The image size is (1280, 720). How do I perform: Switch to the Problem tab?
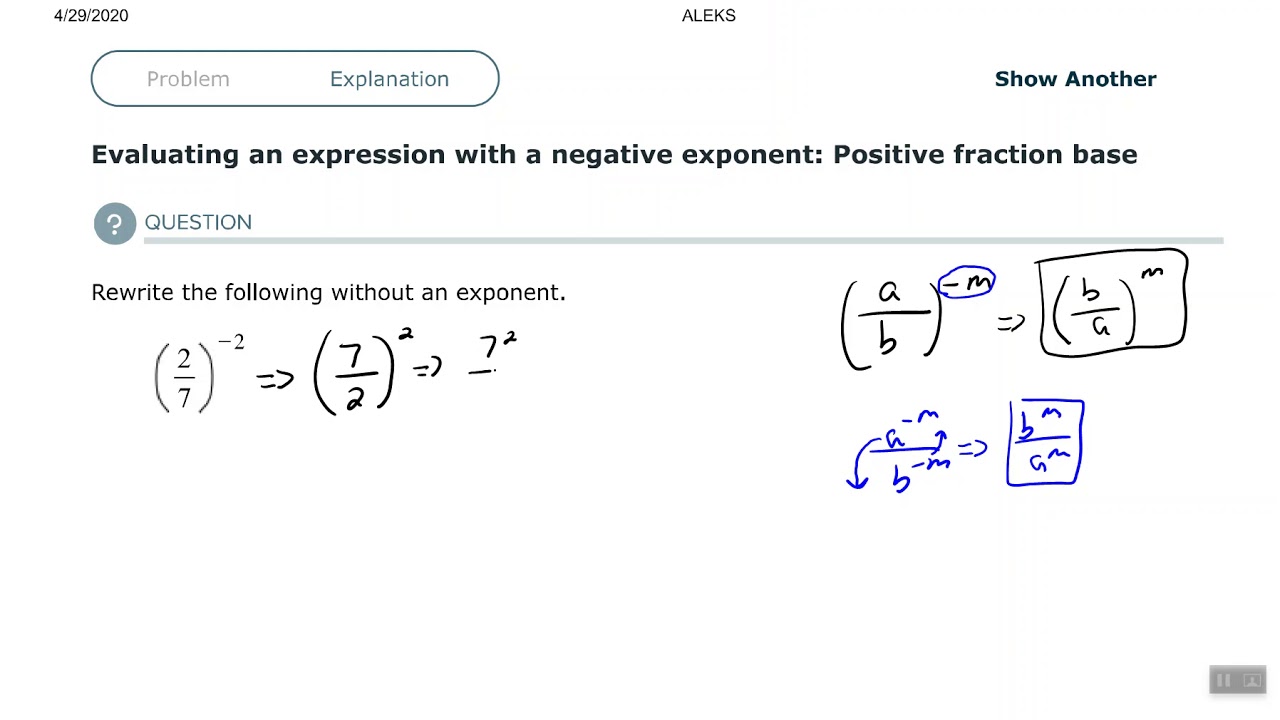click(x=188, y=79)
